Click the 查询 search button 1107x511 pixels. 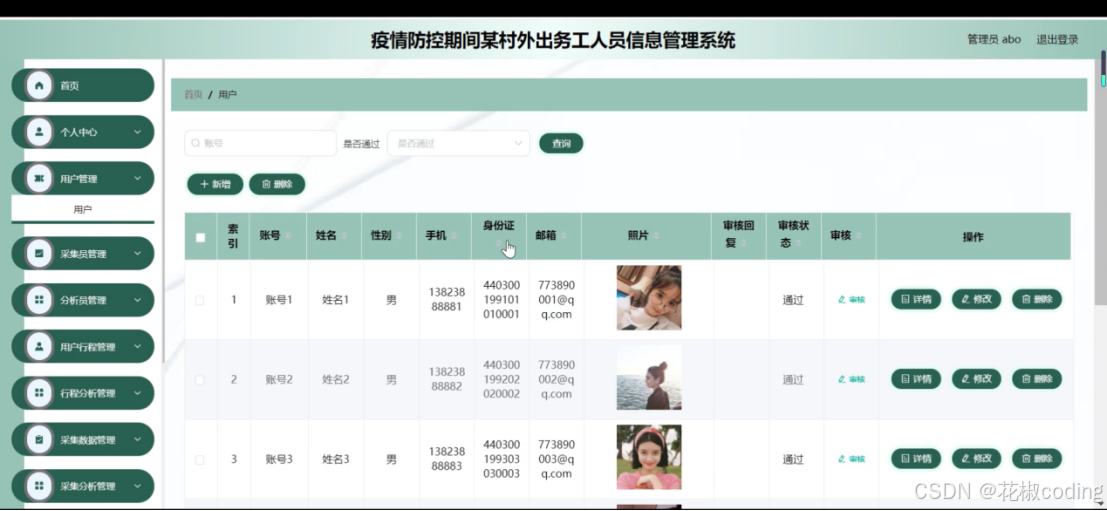561,143
